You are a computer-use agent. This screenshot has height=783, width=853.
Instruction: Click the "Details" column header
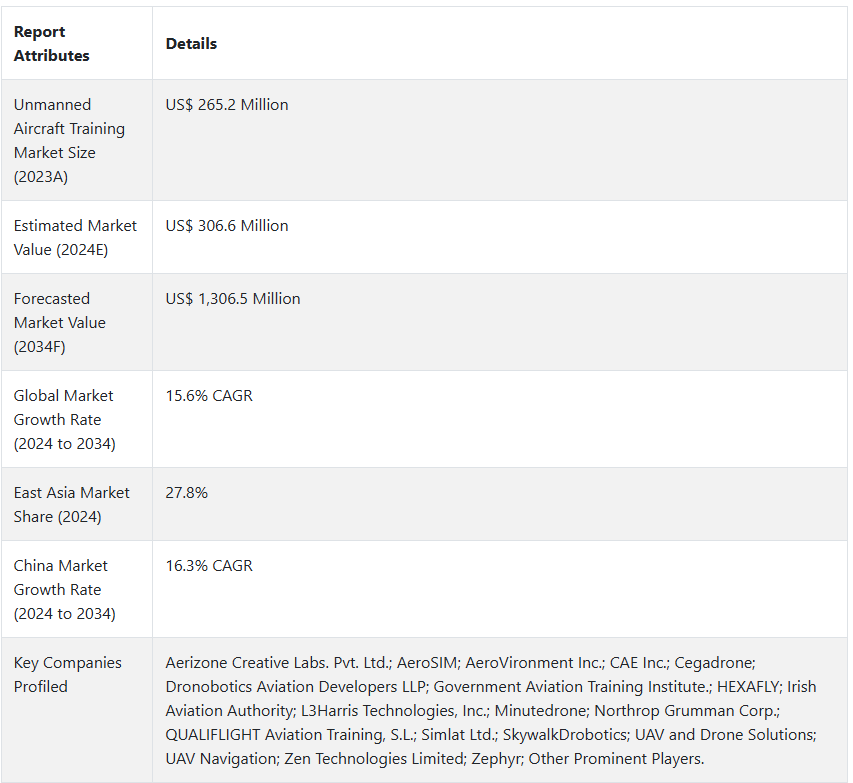click(191, 44)
